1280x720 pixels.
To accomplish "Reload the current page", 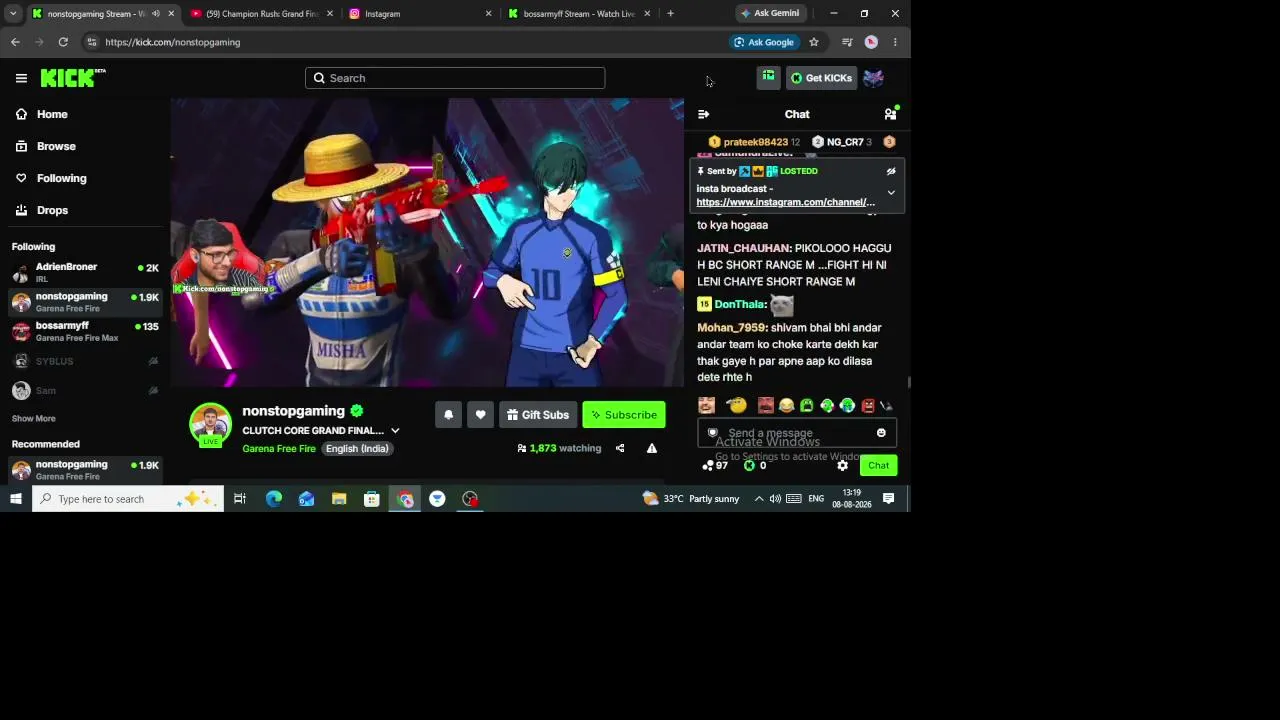I will pyautogui.click(x=63, y=42).
